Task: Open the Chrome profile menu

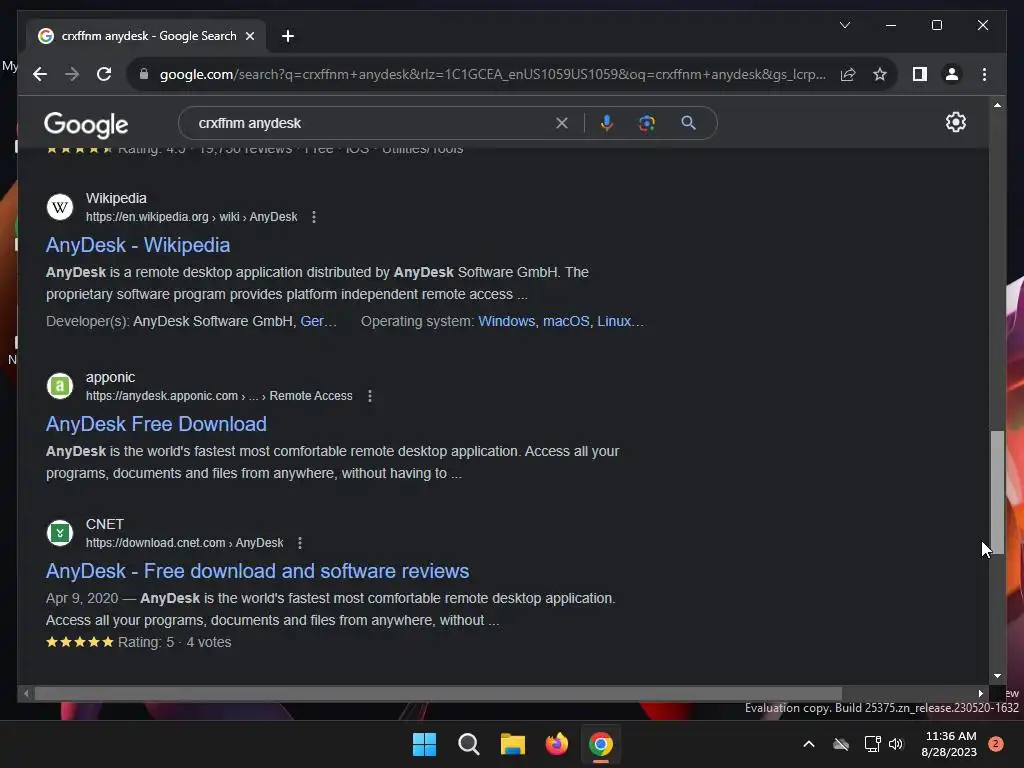Action: [x=952, y=74]
